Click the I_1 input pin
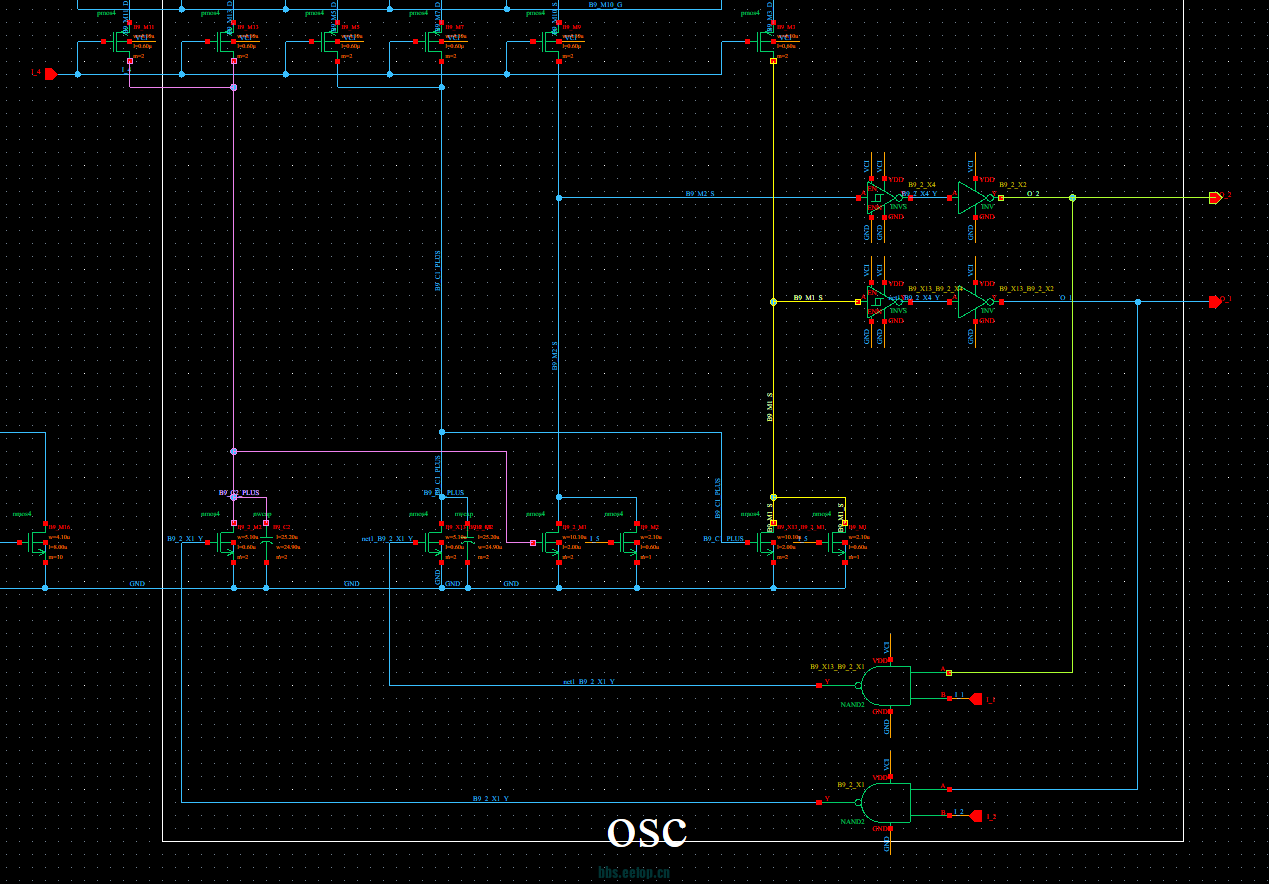Image resolution: width=1269 pixels, height=884 pixels. pyautogui.click(x=977, y=699)
